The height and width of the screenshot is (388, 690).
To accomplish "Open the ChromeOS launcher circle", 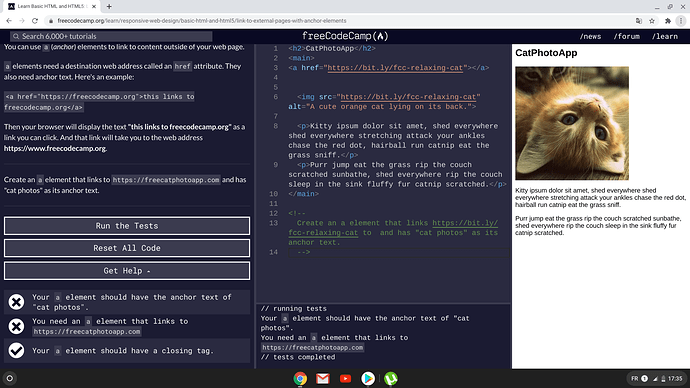I will point(10,378).
